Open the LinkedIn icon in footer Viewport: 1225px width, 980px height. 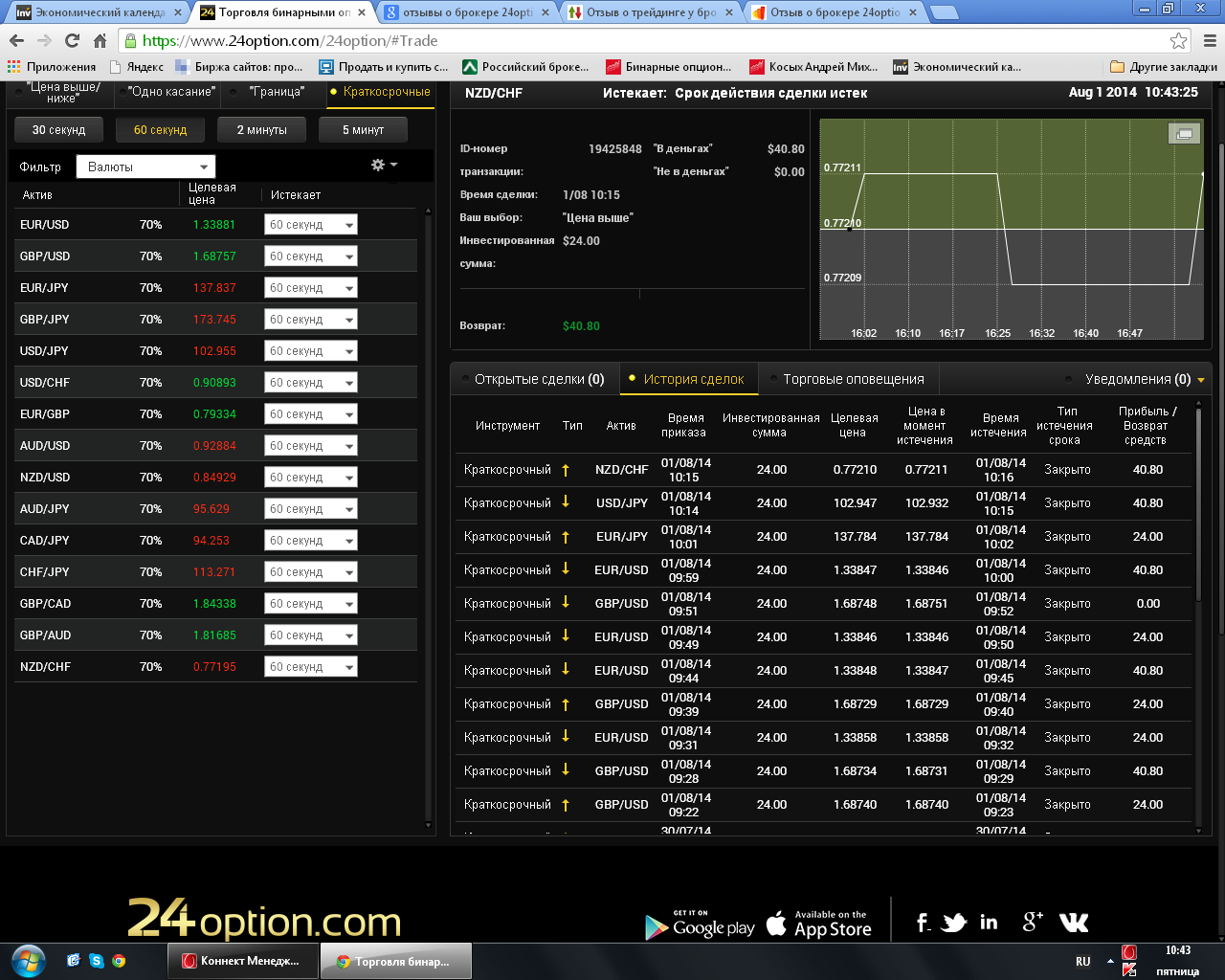tap(989, 923)
